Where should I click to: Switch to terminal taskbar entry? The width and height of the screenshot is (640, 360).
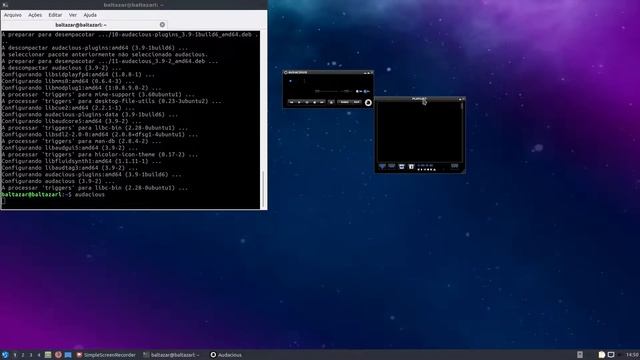(x=171, y=355)
